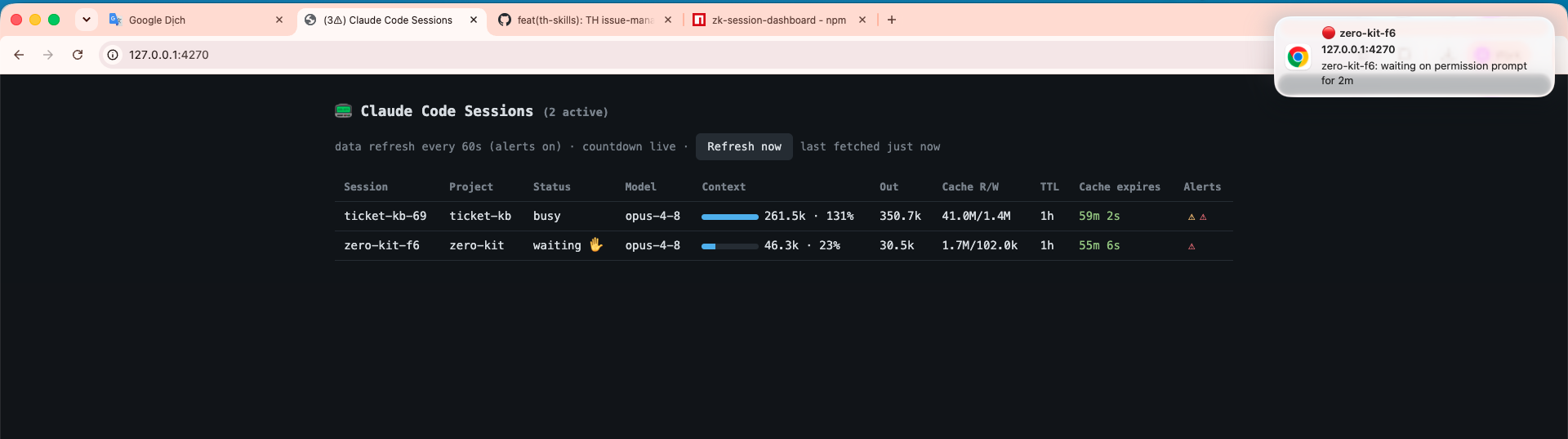Select the Claude Code Sessions tab

[x=390, y=20]
